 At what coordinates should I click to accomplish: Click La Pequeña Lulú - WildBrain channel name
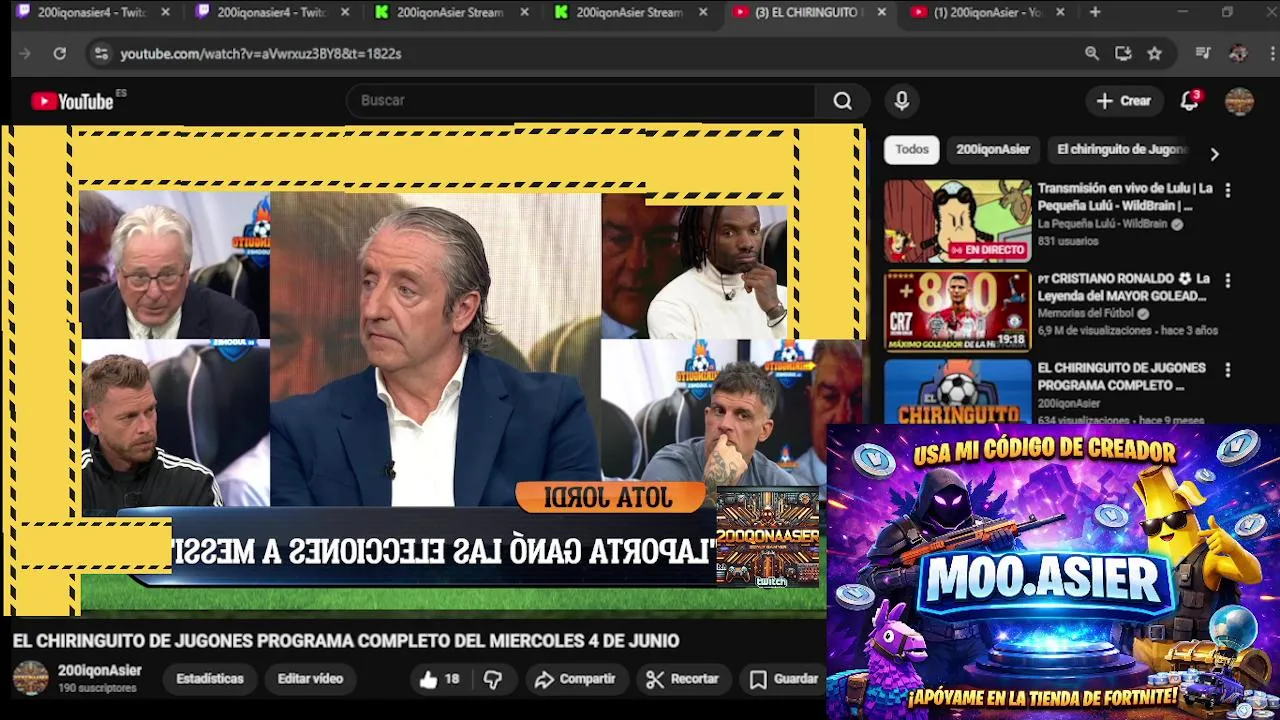pos(1102,224)
